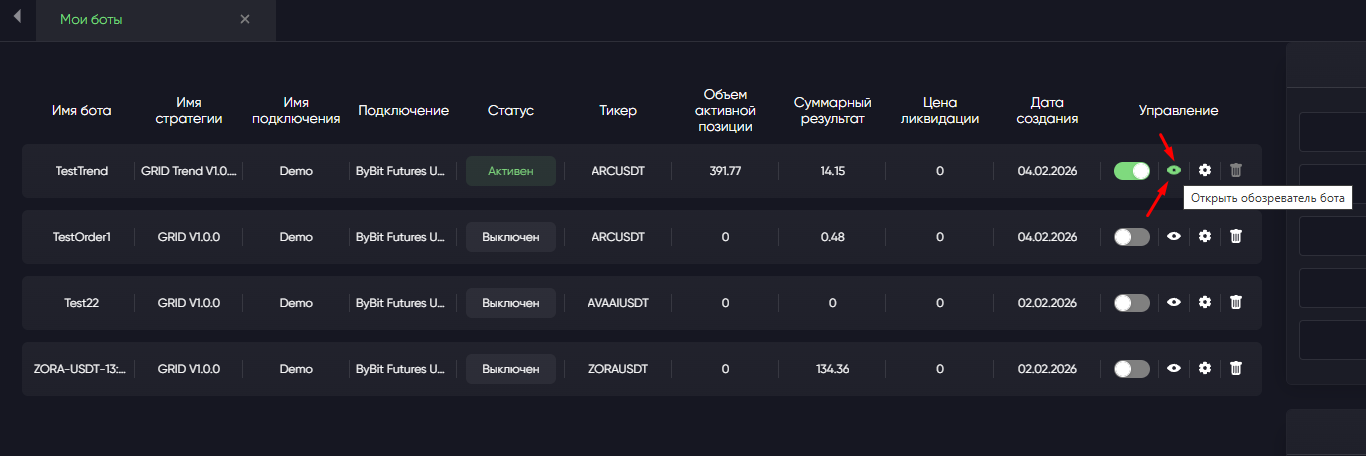Click the Активен status of TestTrend

510,171
